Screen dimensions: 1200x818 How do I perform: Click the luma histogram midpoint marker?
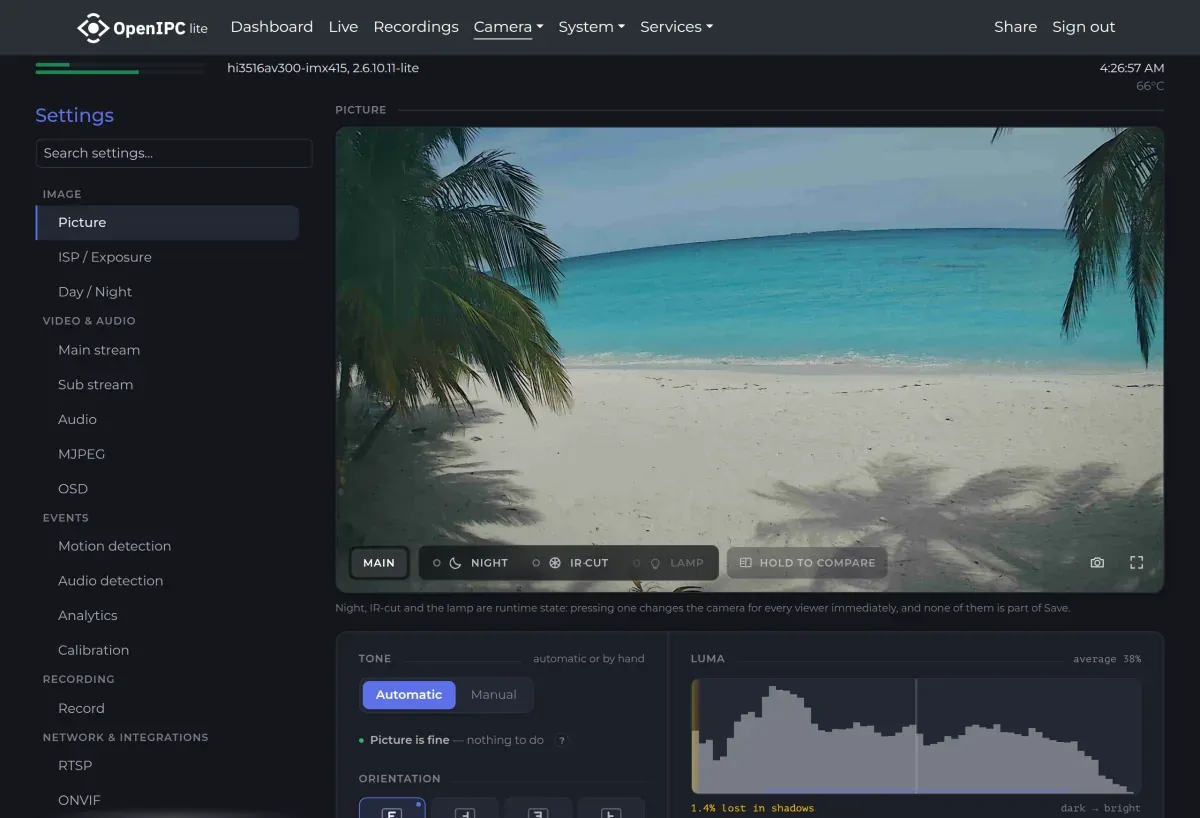tap(916, 736)
